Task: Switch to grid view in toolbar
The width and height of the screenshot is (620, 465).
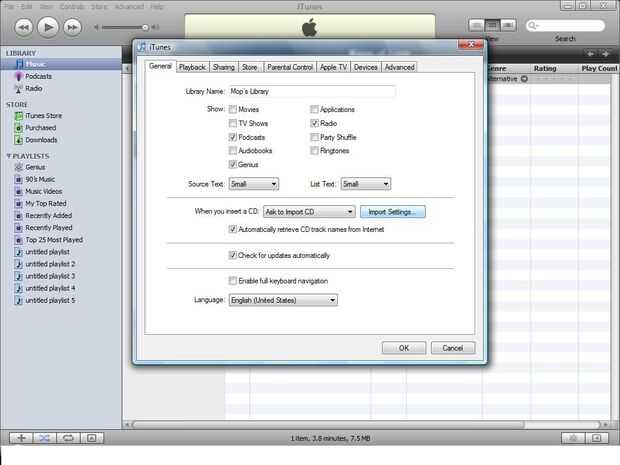Action: coord(492,25)
